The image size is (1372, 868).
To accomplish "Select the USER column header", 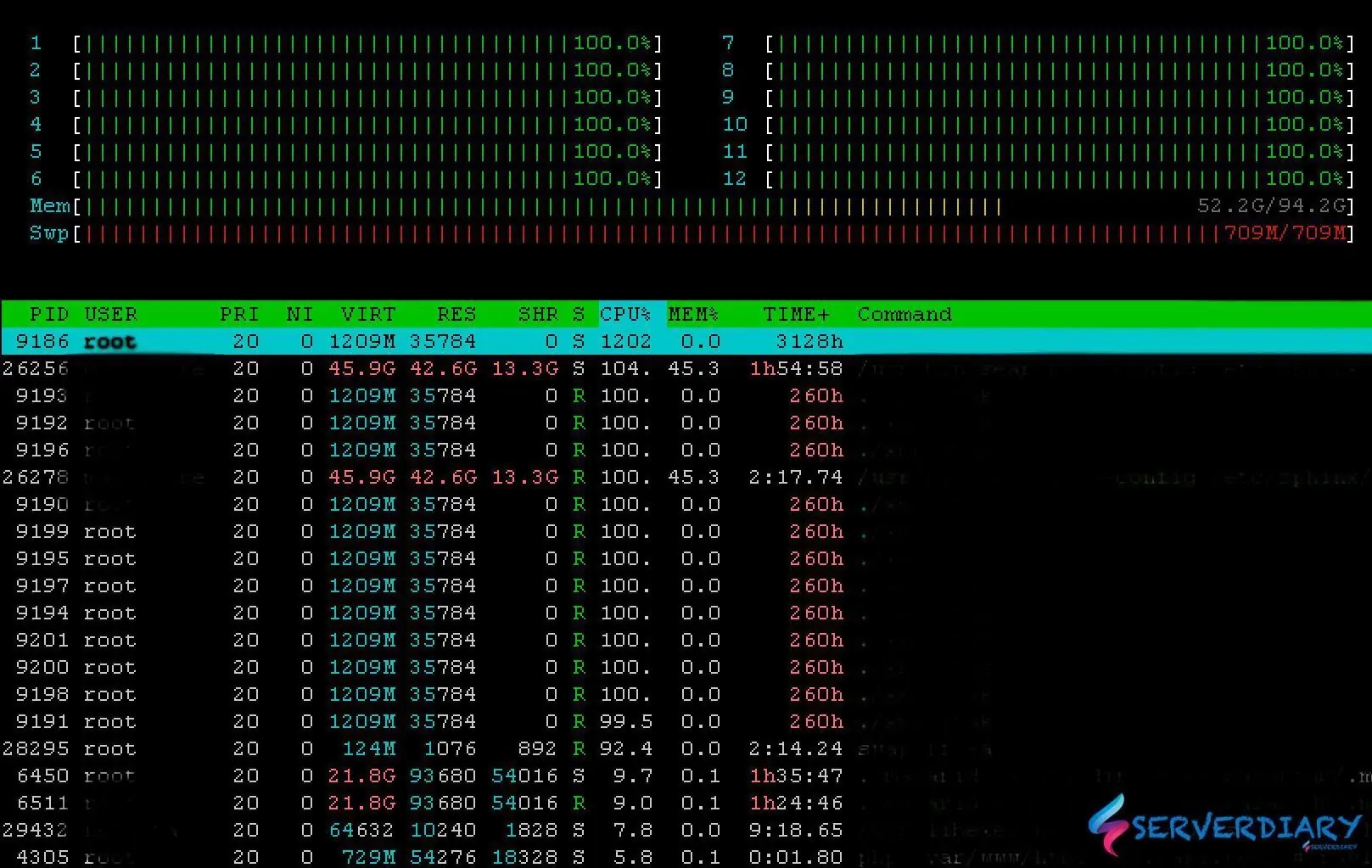I will [x=110, y=314].
